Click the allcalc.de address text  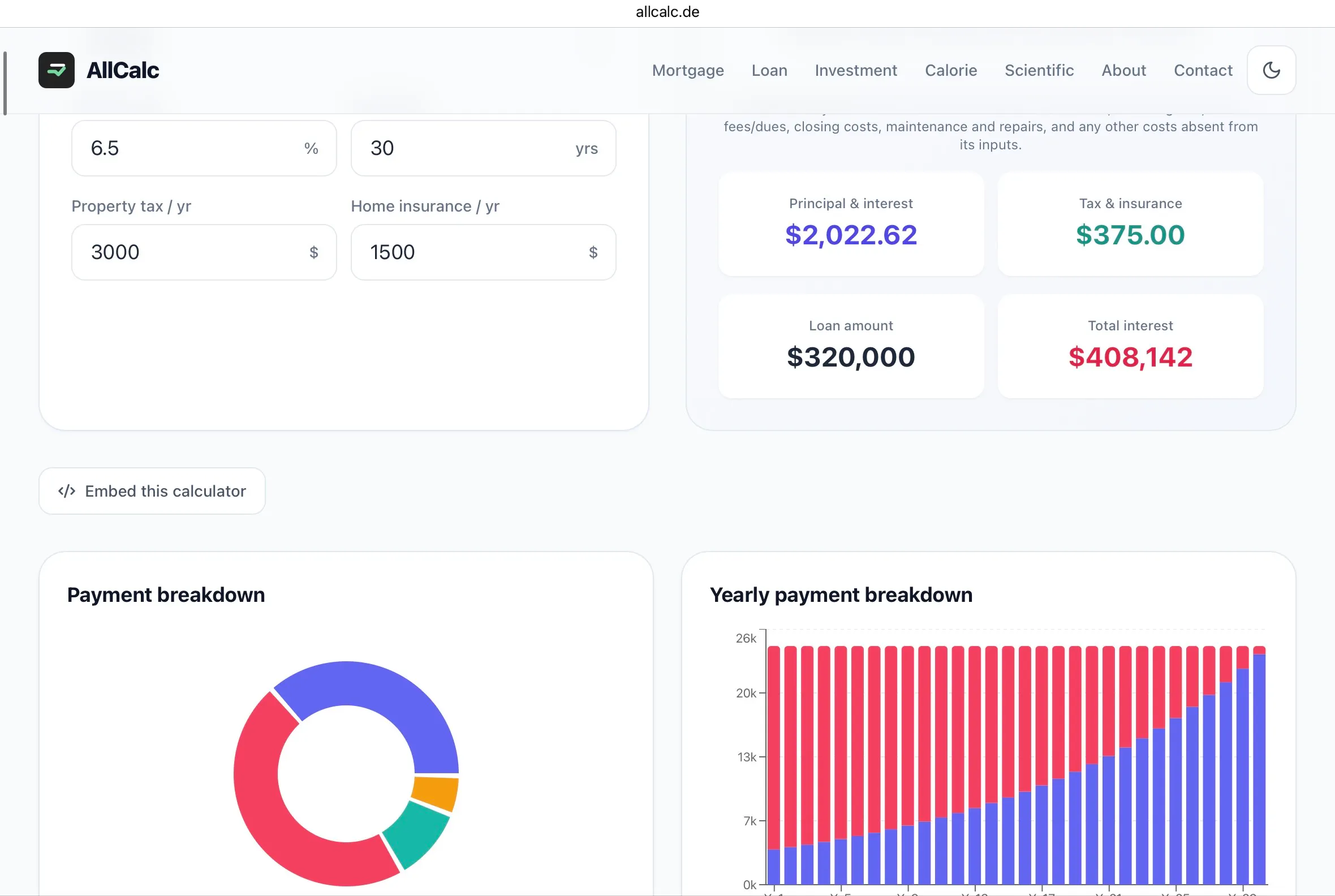click(x=667, y=12)
